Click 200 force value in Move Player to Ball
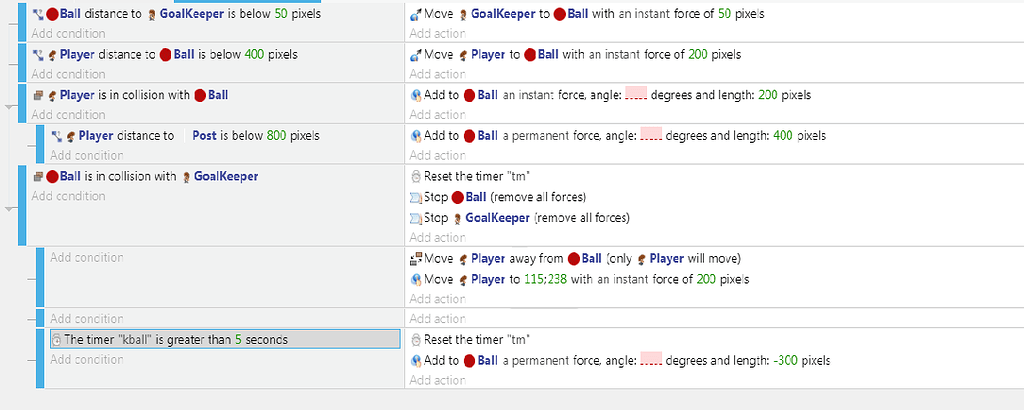 [x=697, y=55]
